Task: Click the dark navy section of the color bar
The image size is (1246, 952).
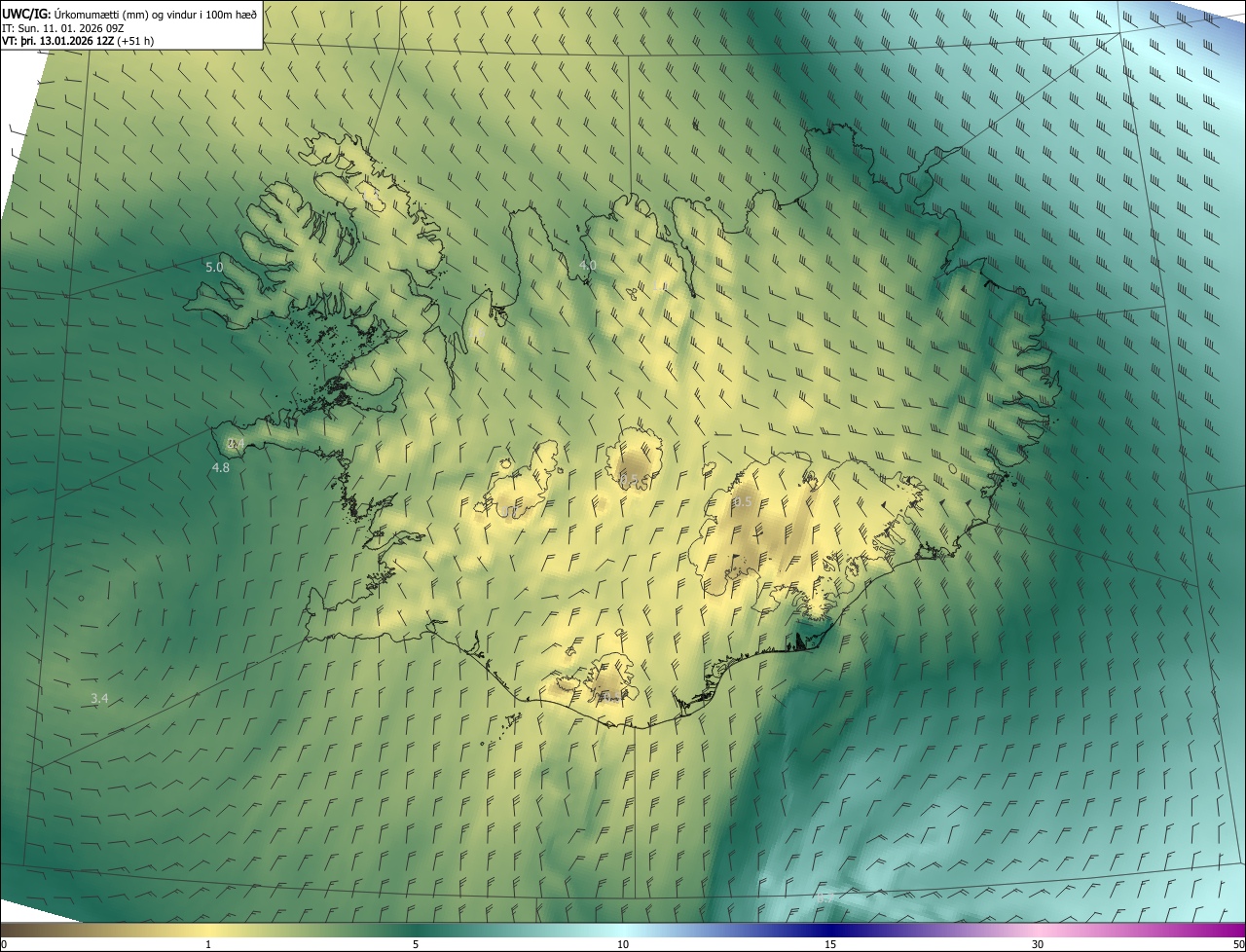Action: (830, 930)
